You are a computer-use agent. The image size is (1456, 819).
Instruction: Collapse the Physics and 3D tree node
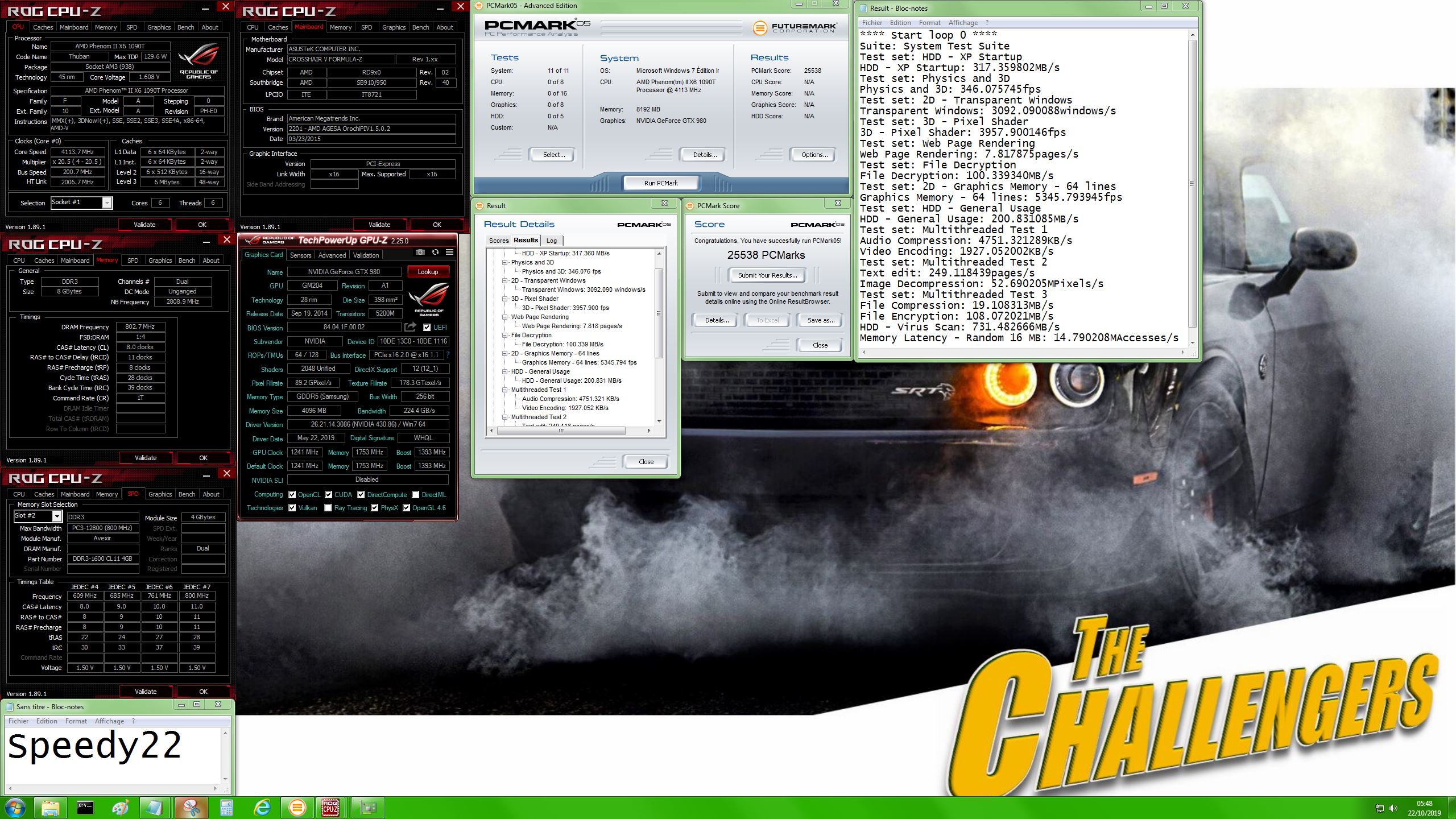point(504,263)
